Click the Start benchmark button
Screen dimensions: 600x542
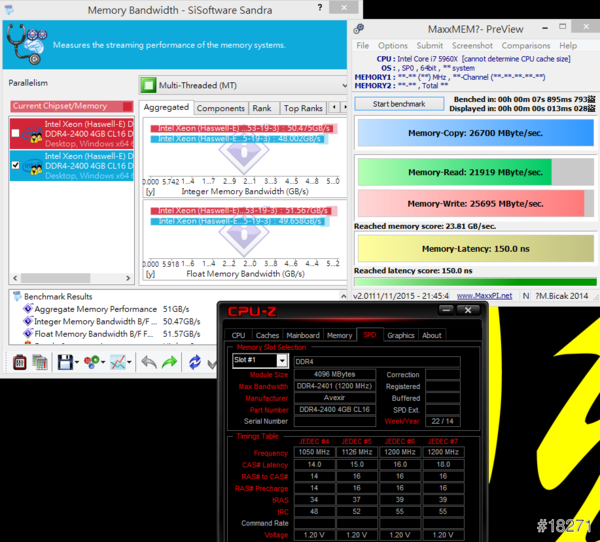click(399, 104)
